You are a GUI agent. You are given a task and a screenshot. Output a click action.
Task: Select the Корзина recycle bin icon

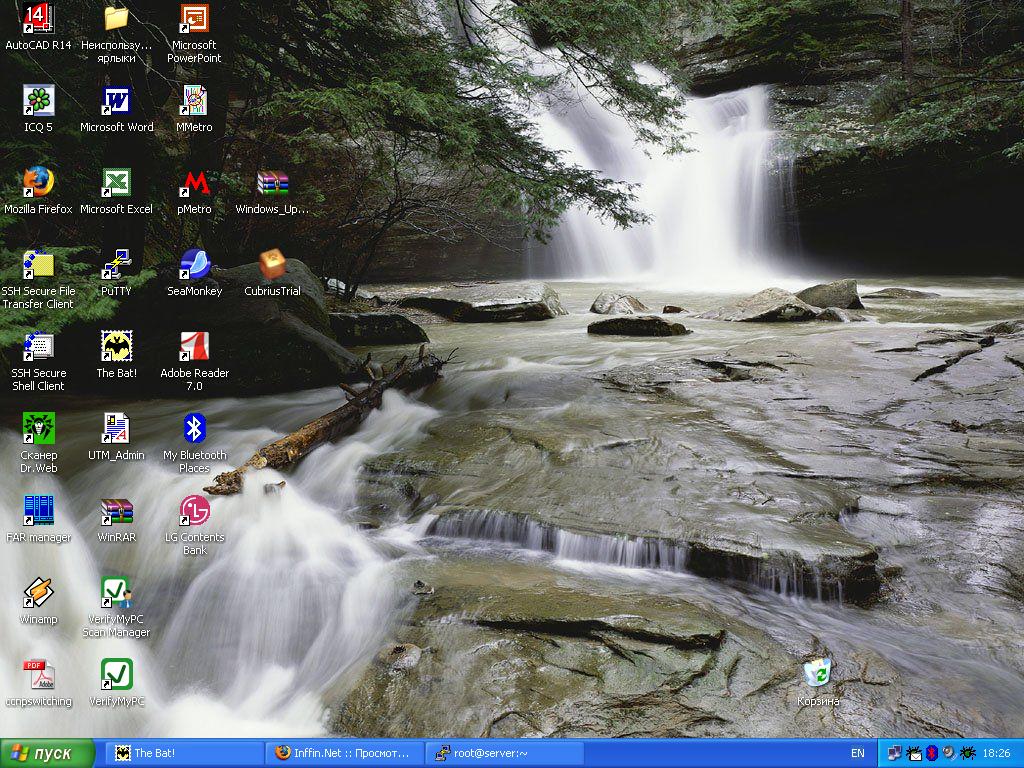pos(818,683)
